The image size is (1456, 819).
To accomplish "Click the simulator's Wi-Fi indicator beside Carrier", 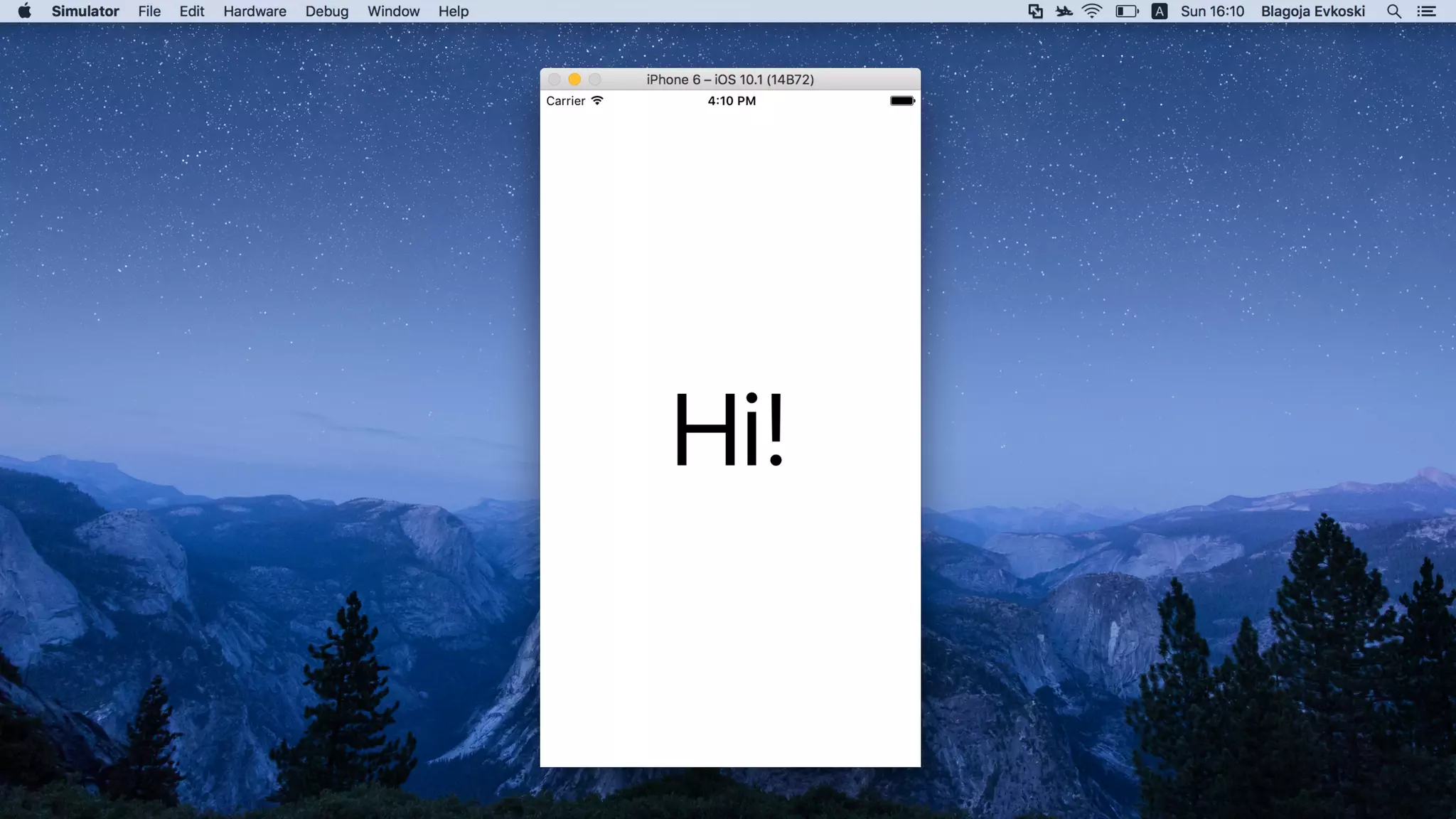I will pos(597,100).
